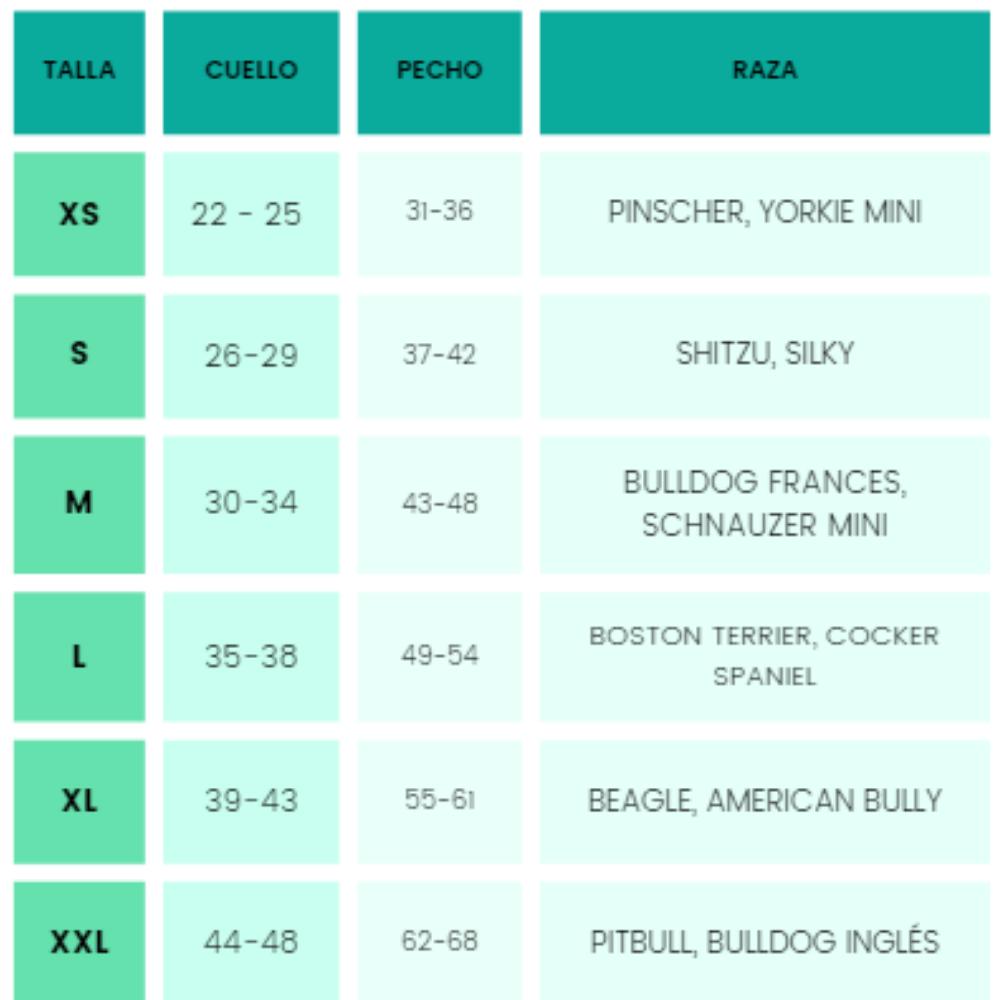
Task: Select the BULLDOG FRANCES, SCHNAUZER MINI cell
Action: (765, 504)
